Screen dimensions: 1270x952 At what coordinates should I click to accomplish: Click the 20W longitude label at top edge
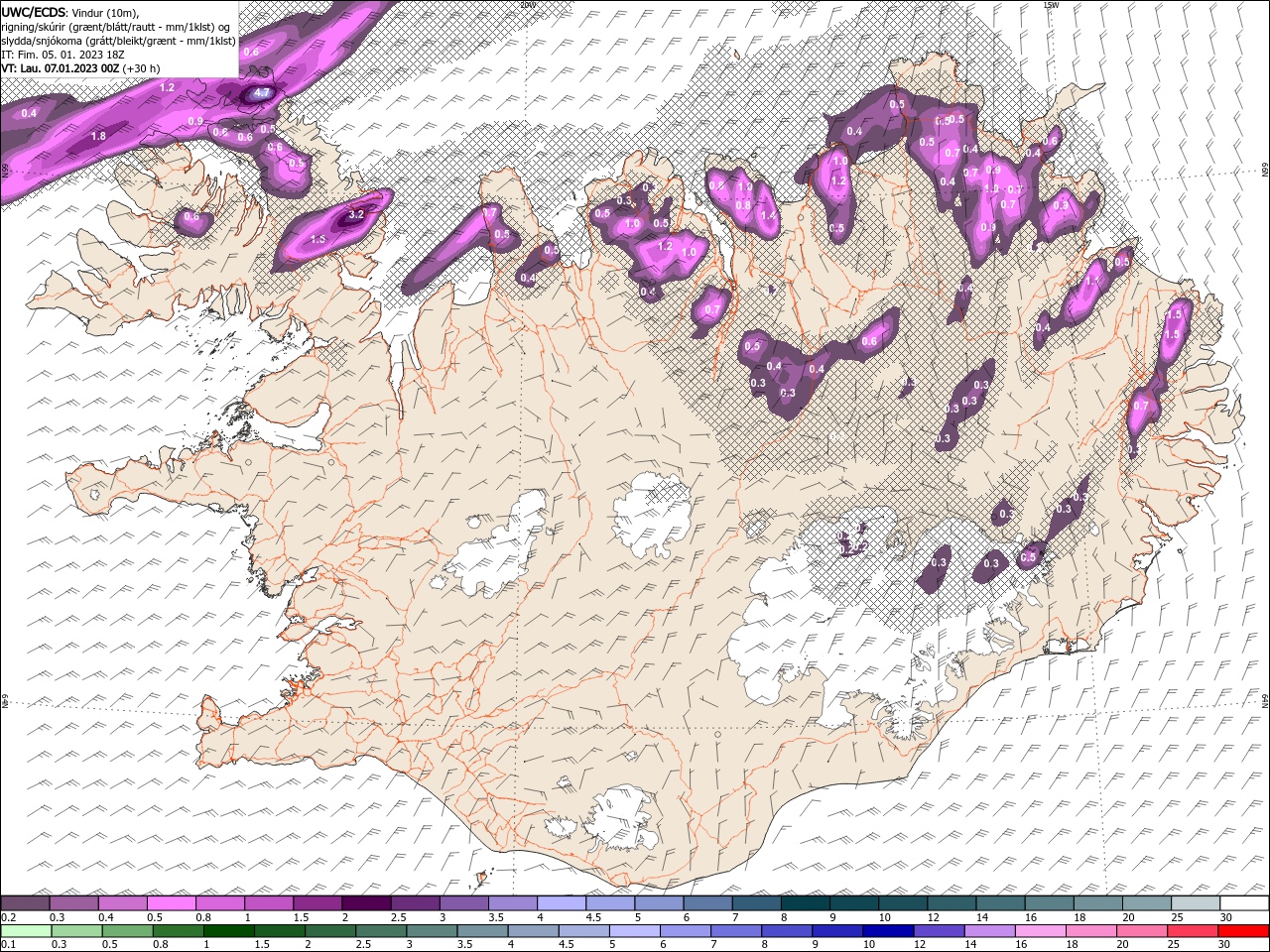click(x=527, y=5)
